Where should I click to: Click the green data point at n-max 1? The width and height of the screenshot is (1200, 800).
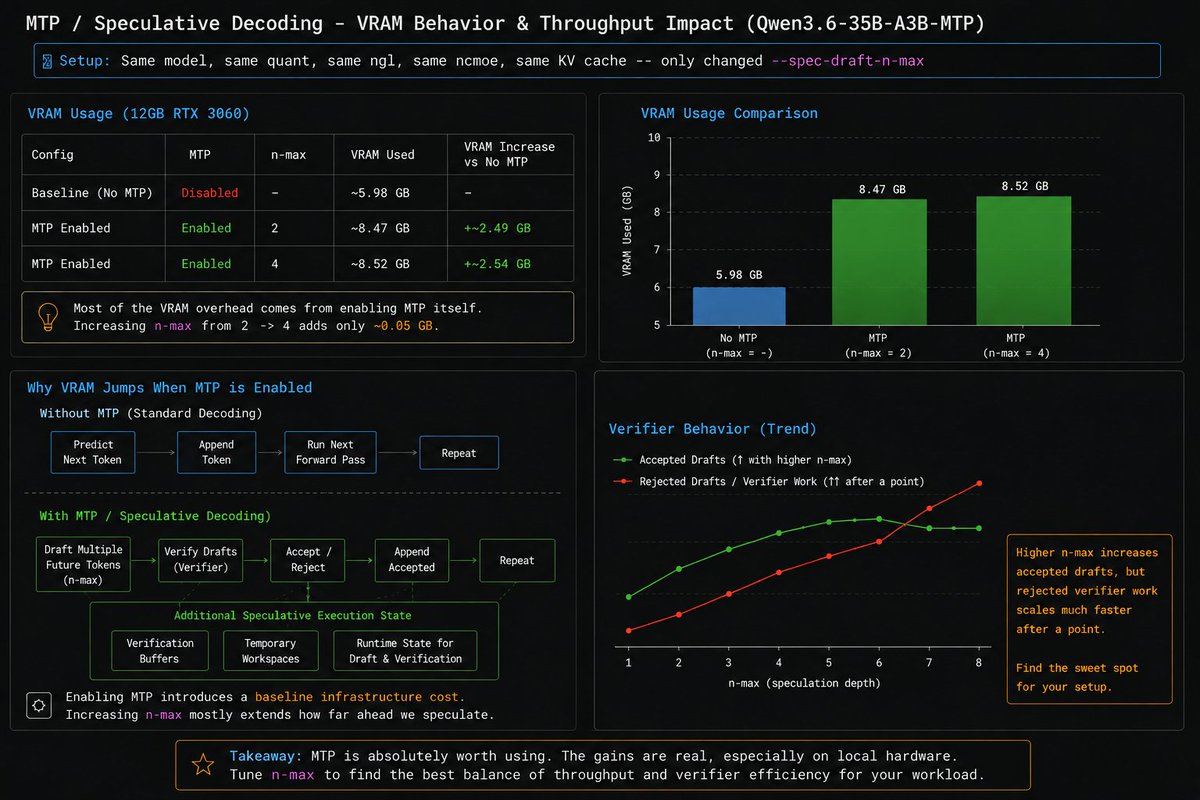pos(628,597)
